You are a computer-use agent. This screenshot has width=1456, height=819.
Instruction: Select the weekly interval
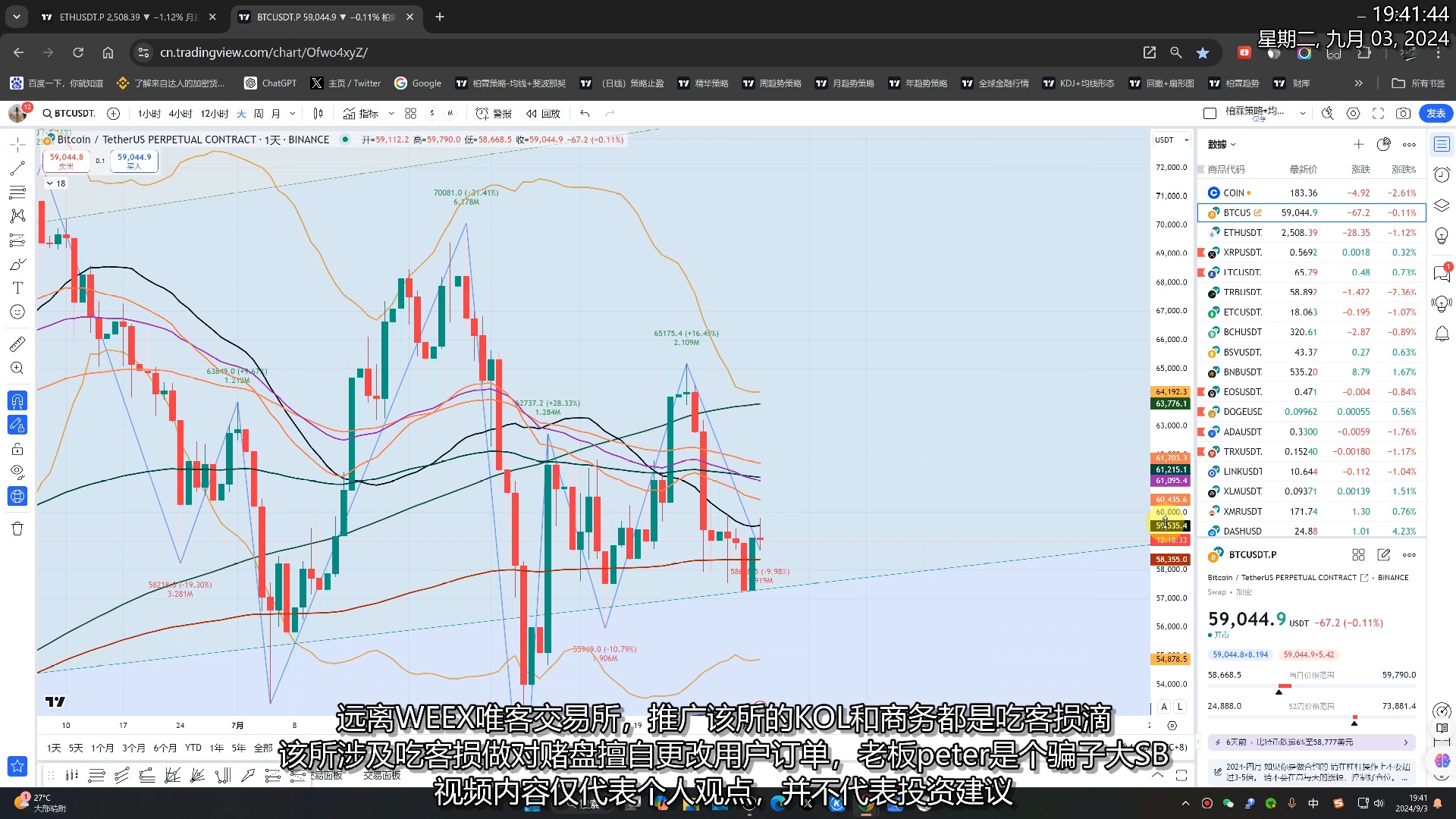(x=259, y=114)
